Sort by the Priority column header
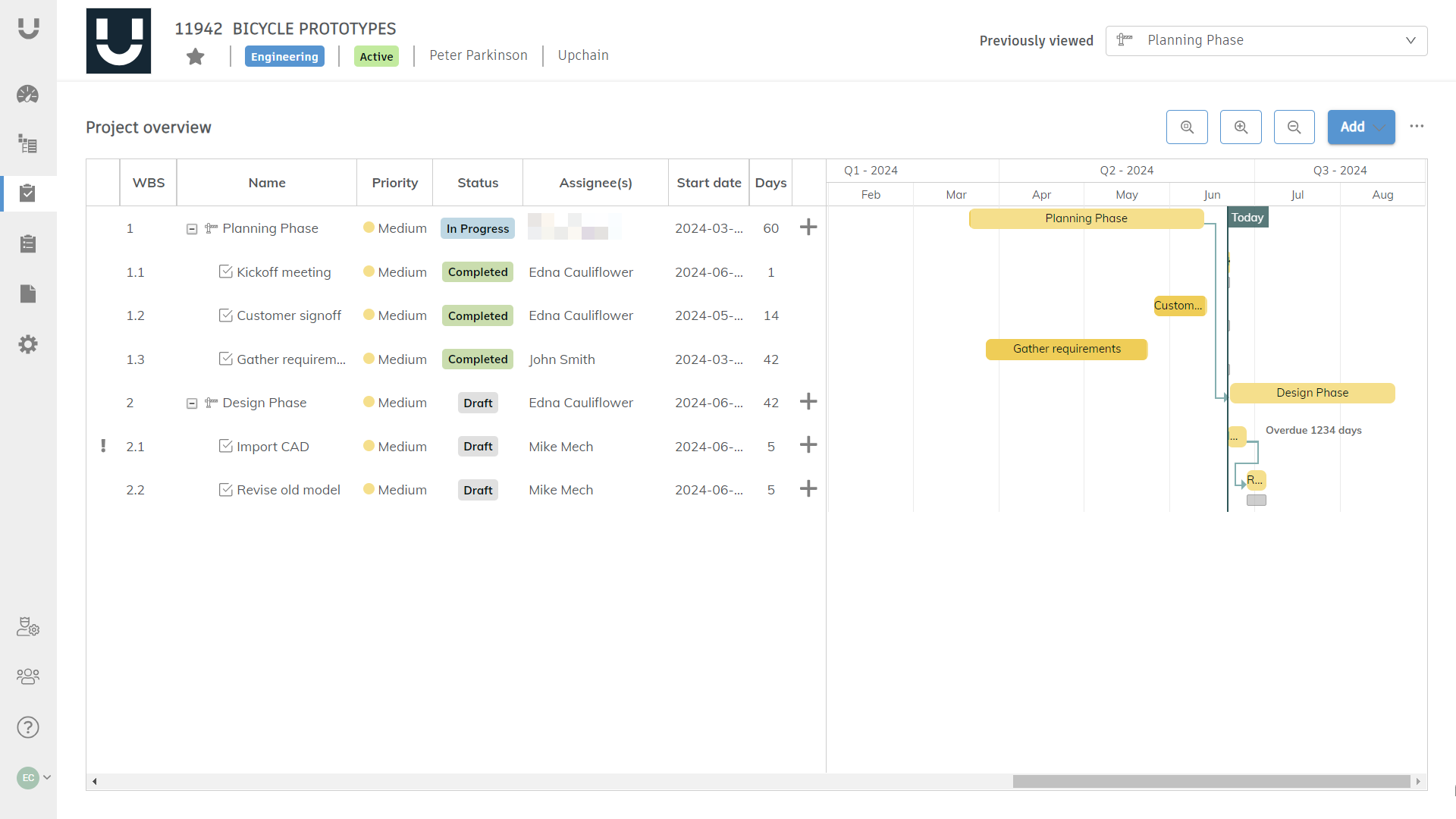The image size is (1456, 819). tap(394, 183)
